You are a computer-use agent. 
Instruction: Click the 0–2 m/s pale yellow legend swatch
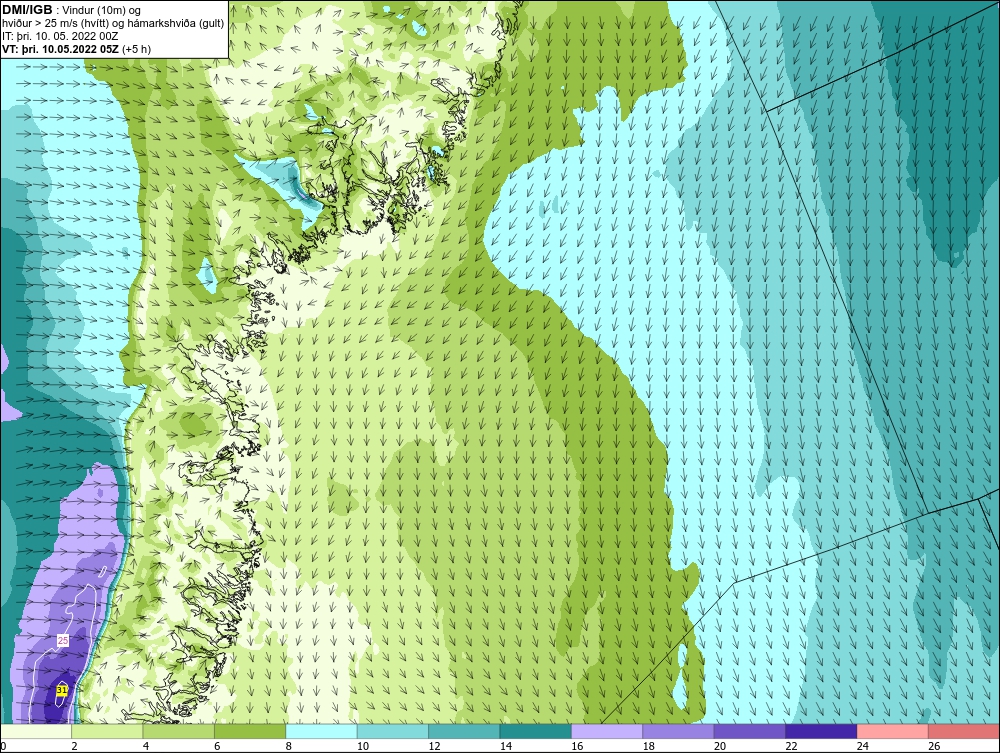pyautogui.click(x=36, y=731)
